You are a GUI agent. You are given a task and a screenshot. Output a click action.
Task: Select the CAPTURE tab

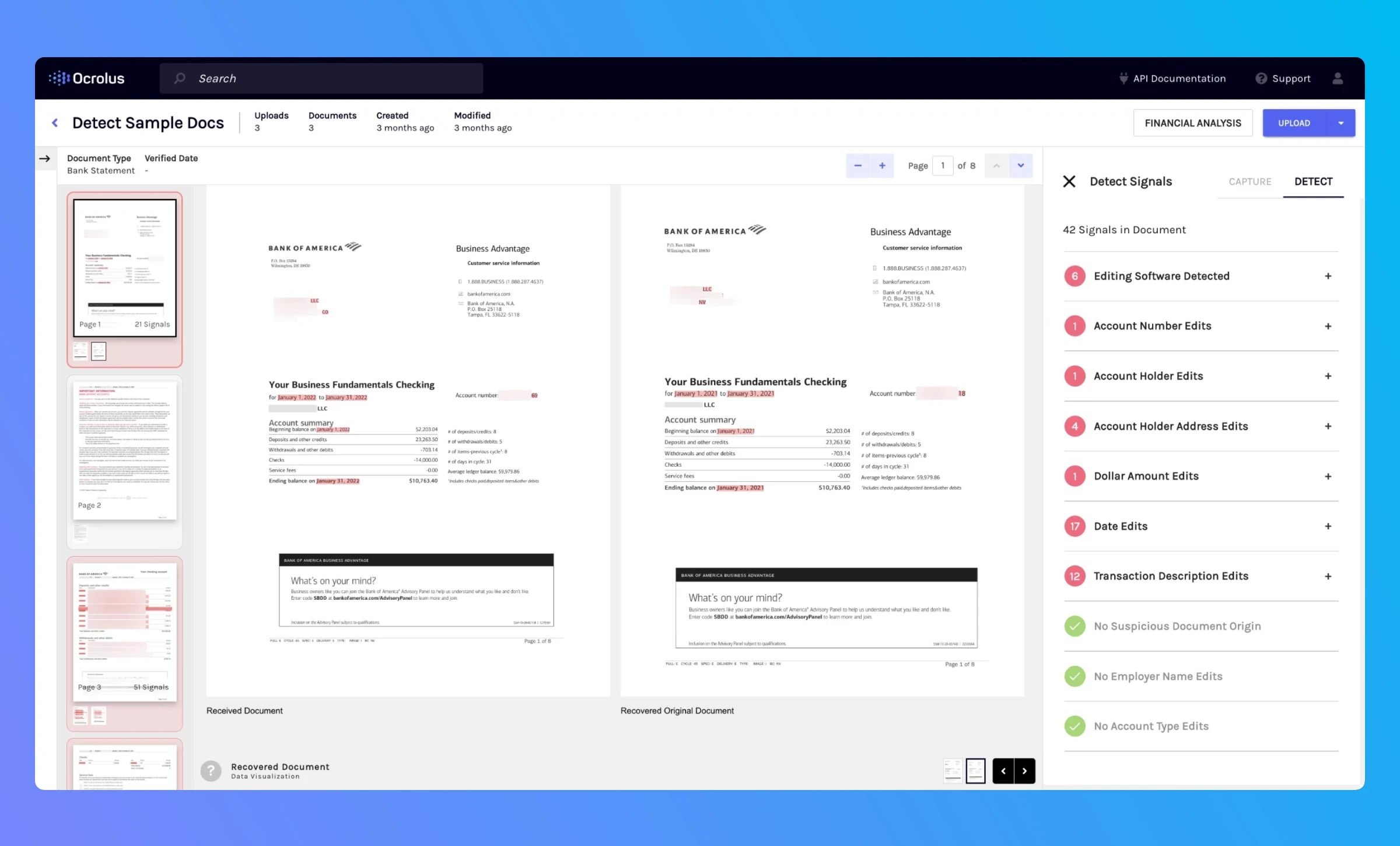coord(1248,181)
